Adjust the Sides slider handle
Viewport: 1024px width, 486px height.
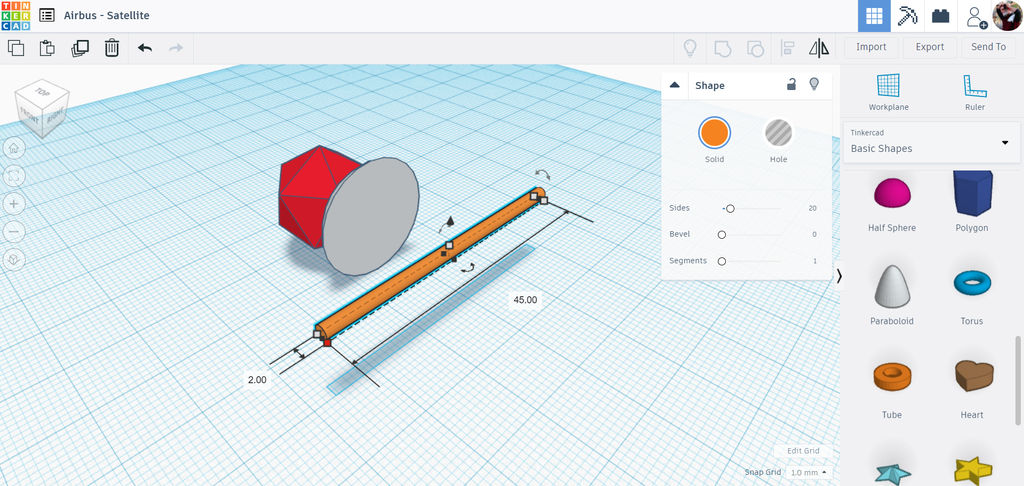coord(730,208)
